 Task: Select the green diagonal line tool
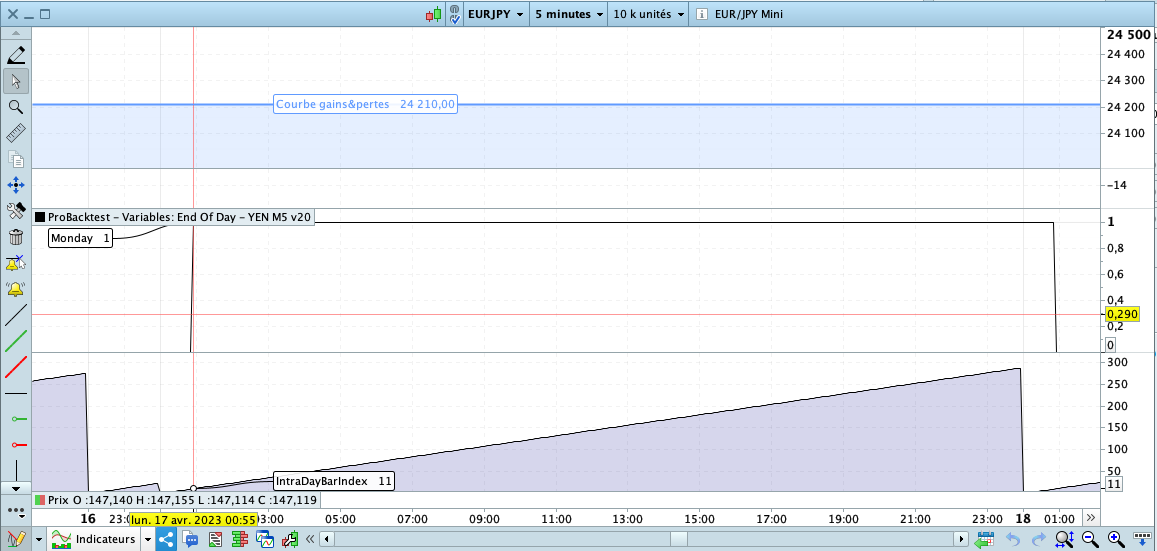[x=16, y=342]
